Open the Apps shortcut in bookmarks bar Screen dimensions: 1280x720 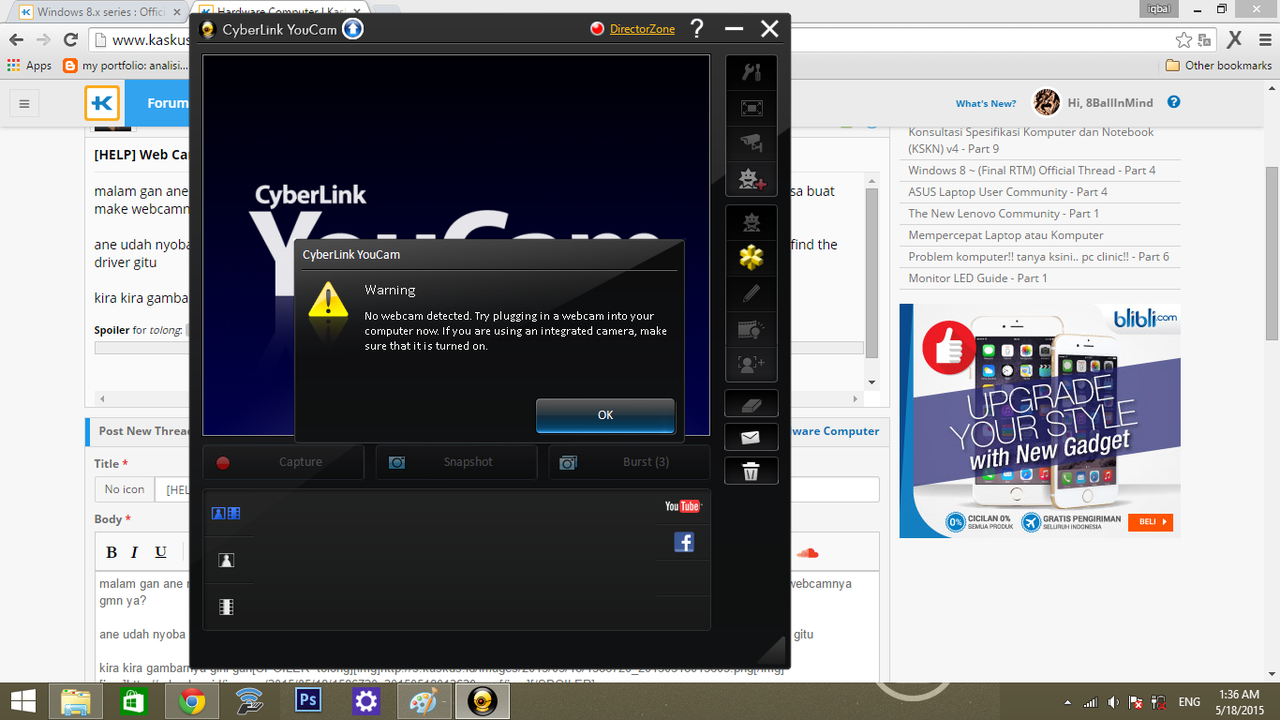coord(29,66)
